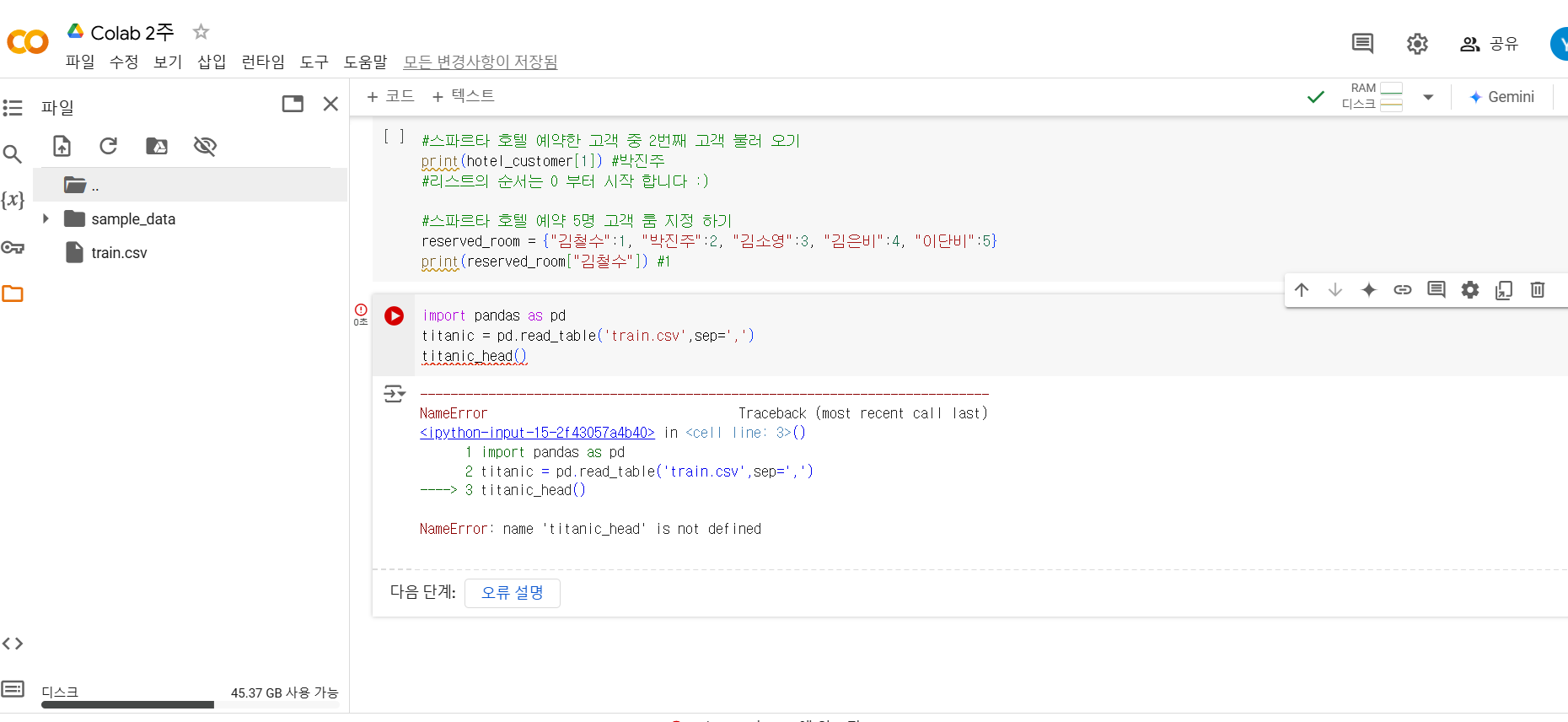Open ipython-input-15 traceback link
This screenshot has width=1568, height=722.
537,433
